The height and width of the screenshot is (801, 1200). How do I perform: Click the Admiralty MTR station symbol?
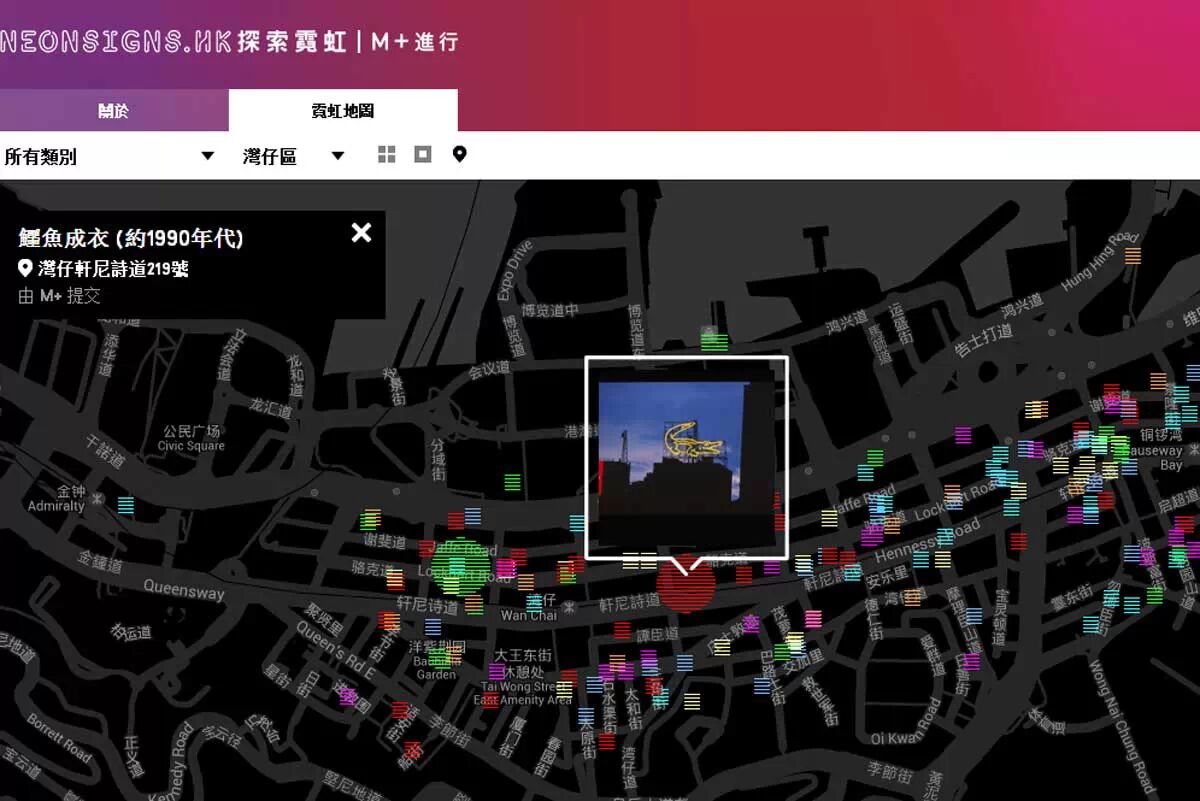pyautogui.click(x=99, y=498)
